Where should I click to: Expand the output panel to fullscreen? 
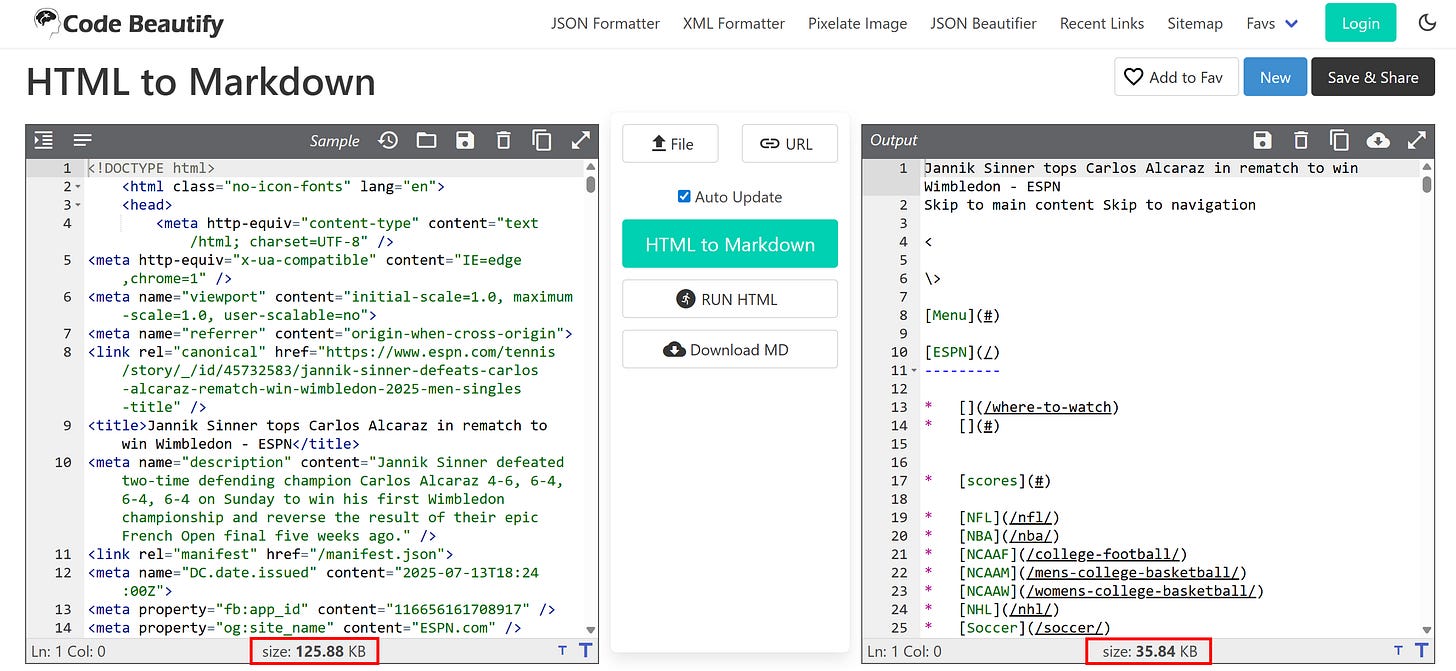1417,140
